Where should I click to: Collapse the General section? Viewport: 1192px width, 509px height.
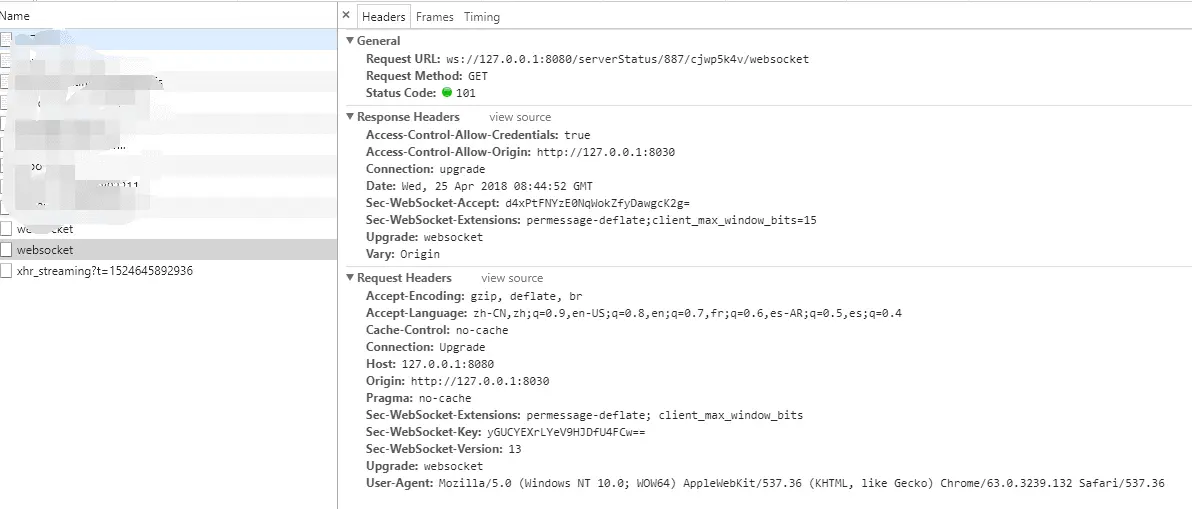tap(350, 41)
